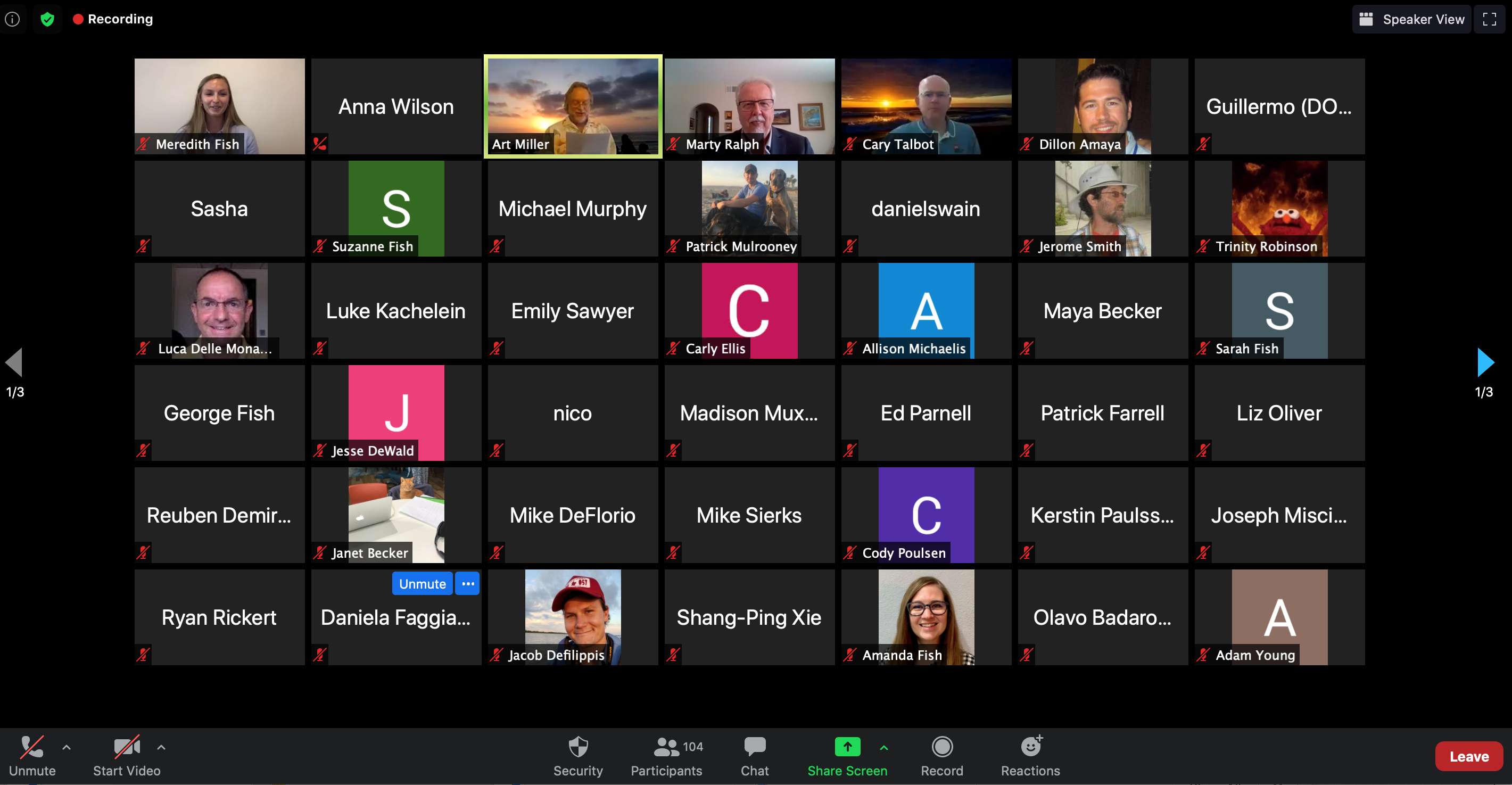Select Art Miller's active speaker video tile
Image resolution: width=1512 pixels, height=785 pixels.
tap(573, 106)
